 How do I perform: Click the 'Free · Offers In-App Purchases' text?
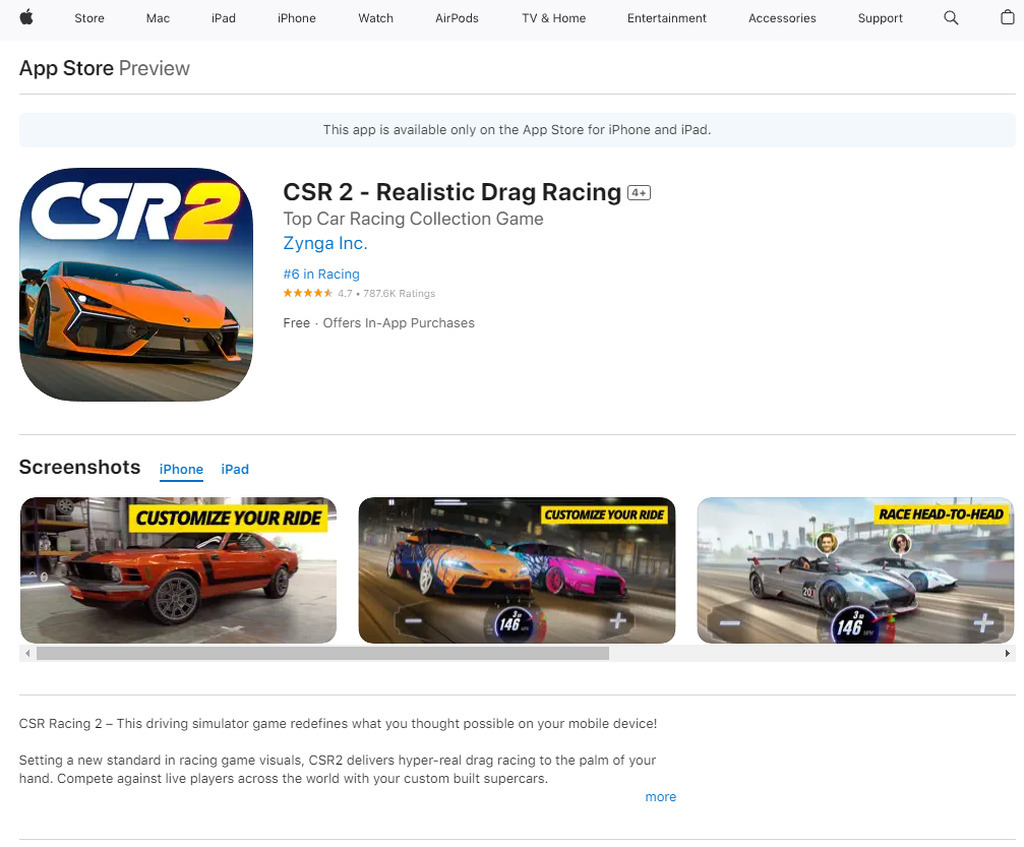379,323
